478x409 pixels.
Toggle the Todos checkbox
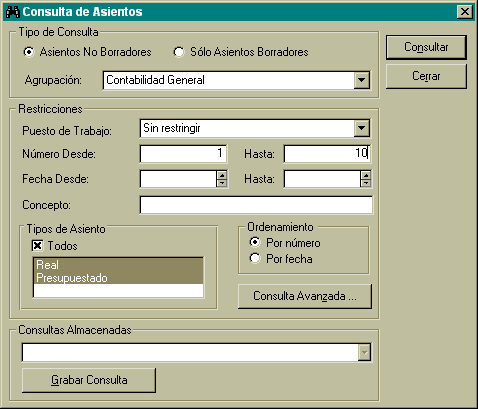(37, 246)
